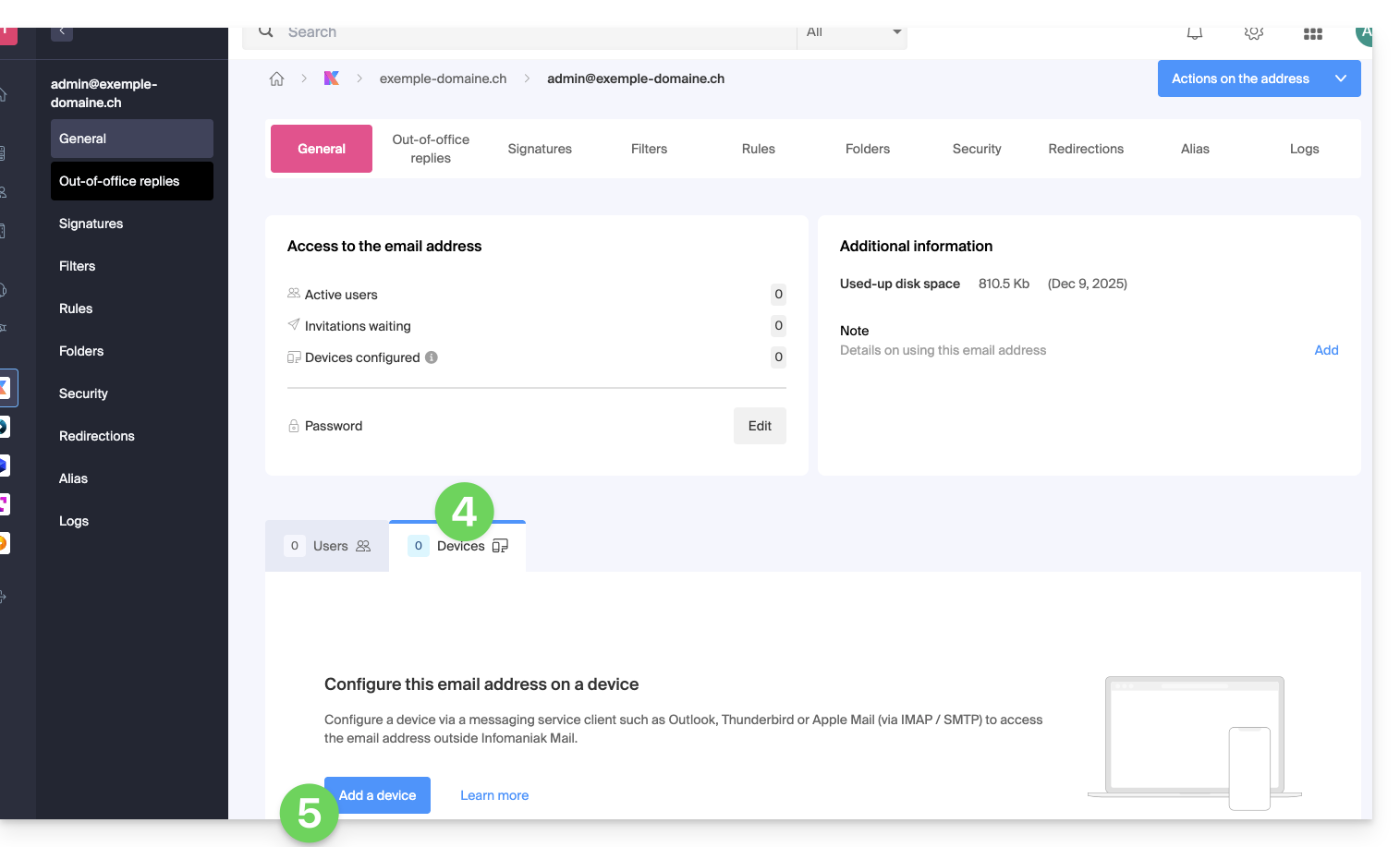Follow the Learn more link

(x=494, y=795)
